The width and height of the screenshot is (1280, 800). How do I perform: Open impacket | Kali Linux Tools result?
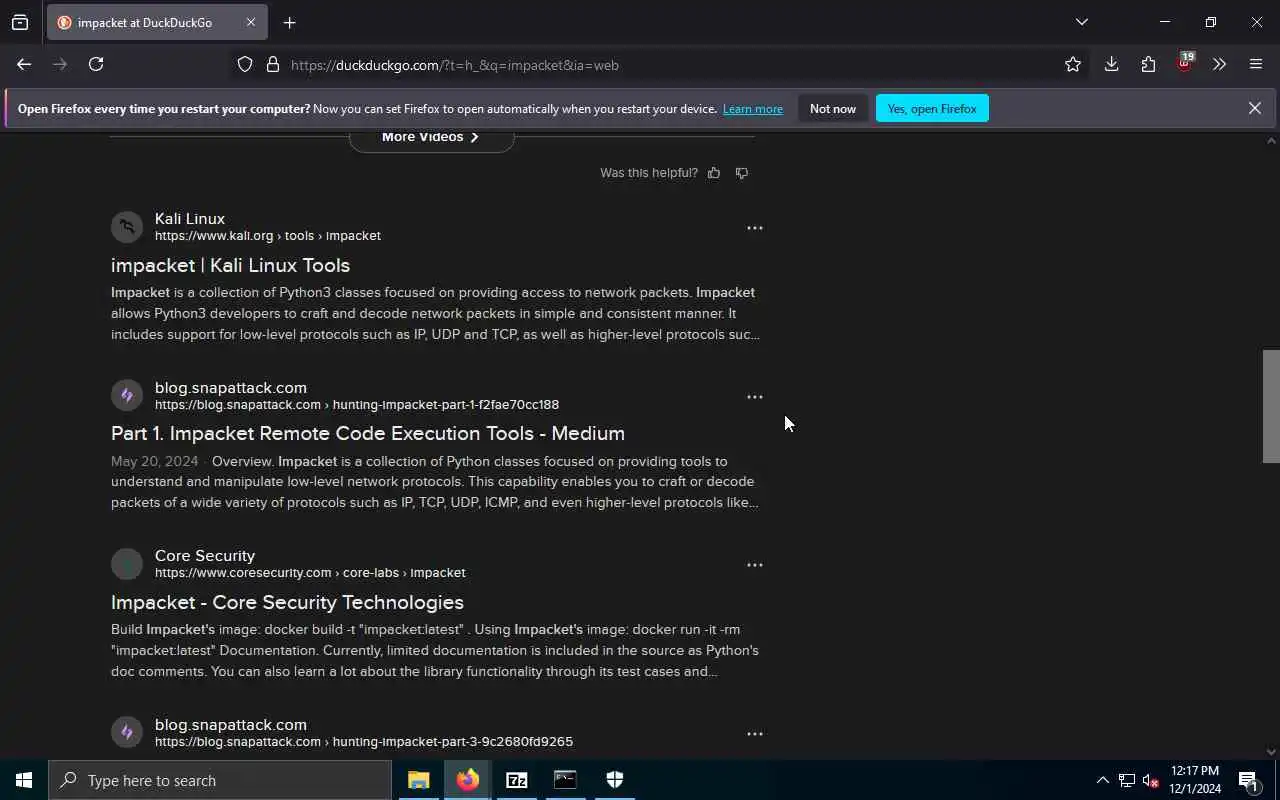[230, 265]
